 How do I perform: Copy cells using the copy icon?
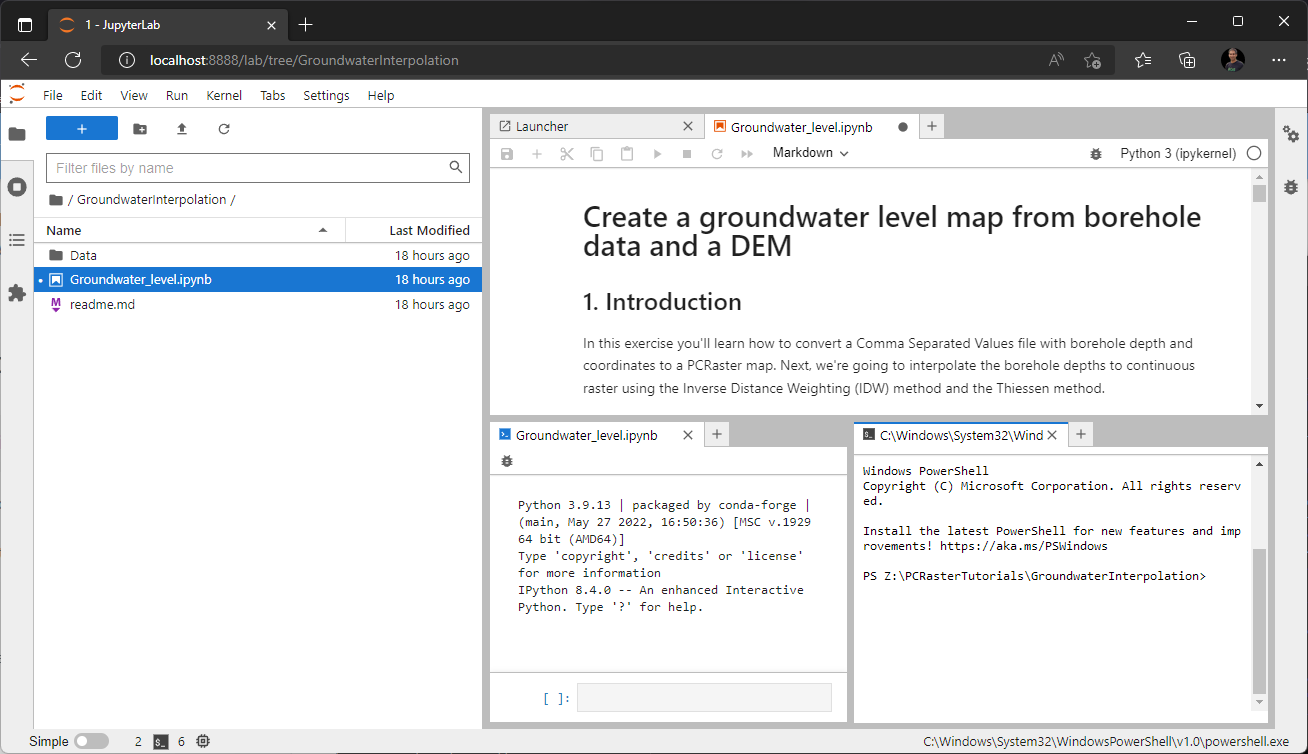point(597,153)
